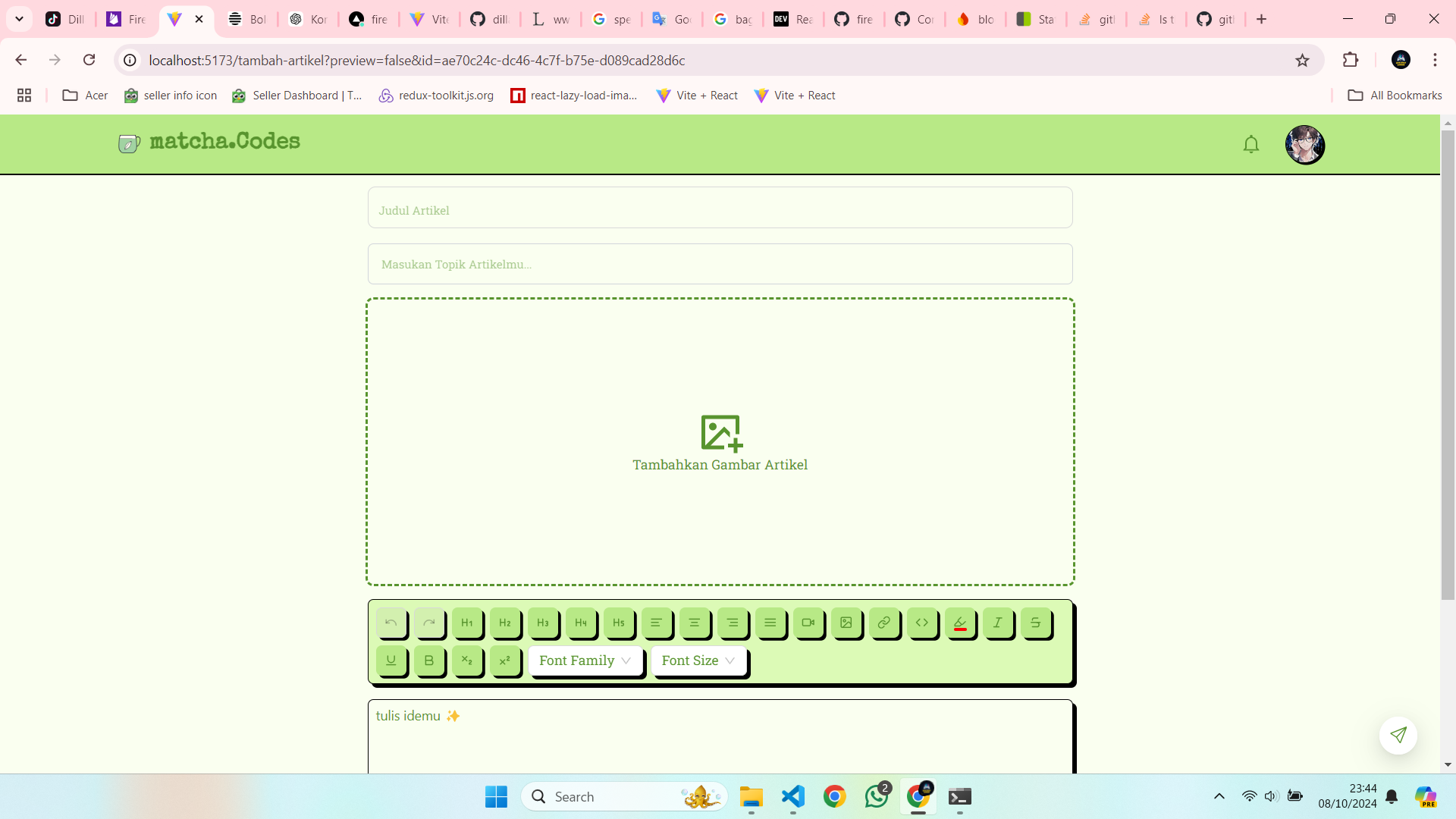Click the undo arrow in editor toolbar

pos(391,623)
